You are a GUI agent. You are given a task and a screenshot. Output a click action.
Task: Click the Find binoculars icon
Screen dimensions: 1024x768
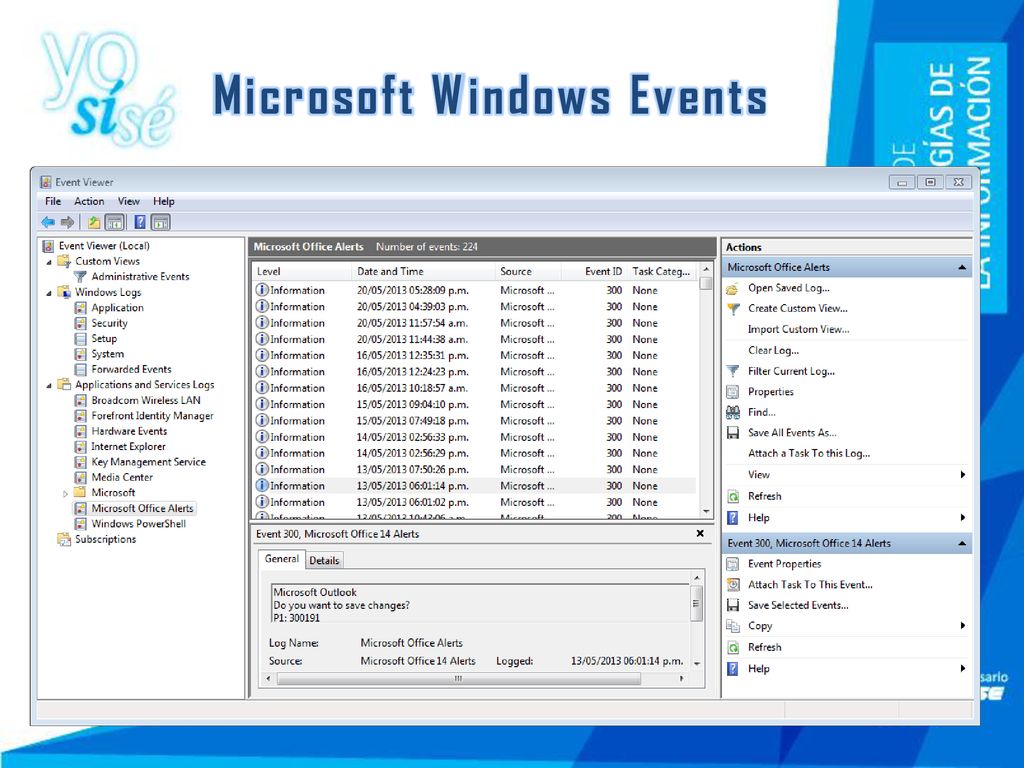coord(733,412)
